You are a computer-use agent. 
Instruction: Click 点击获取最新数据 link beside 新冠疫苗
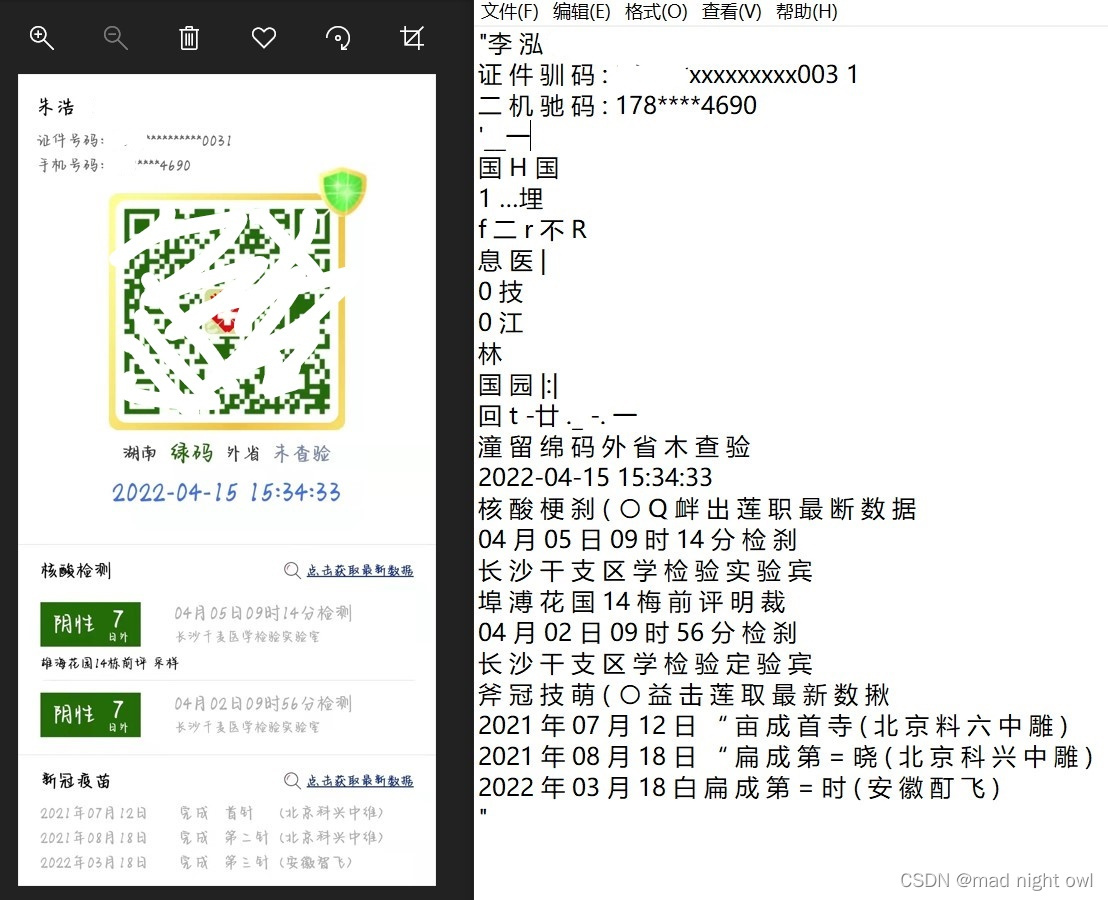pyautogui.click(x=360, y=781)
